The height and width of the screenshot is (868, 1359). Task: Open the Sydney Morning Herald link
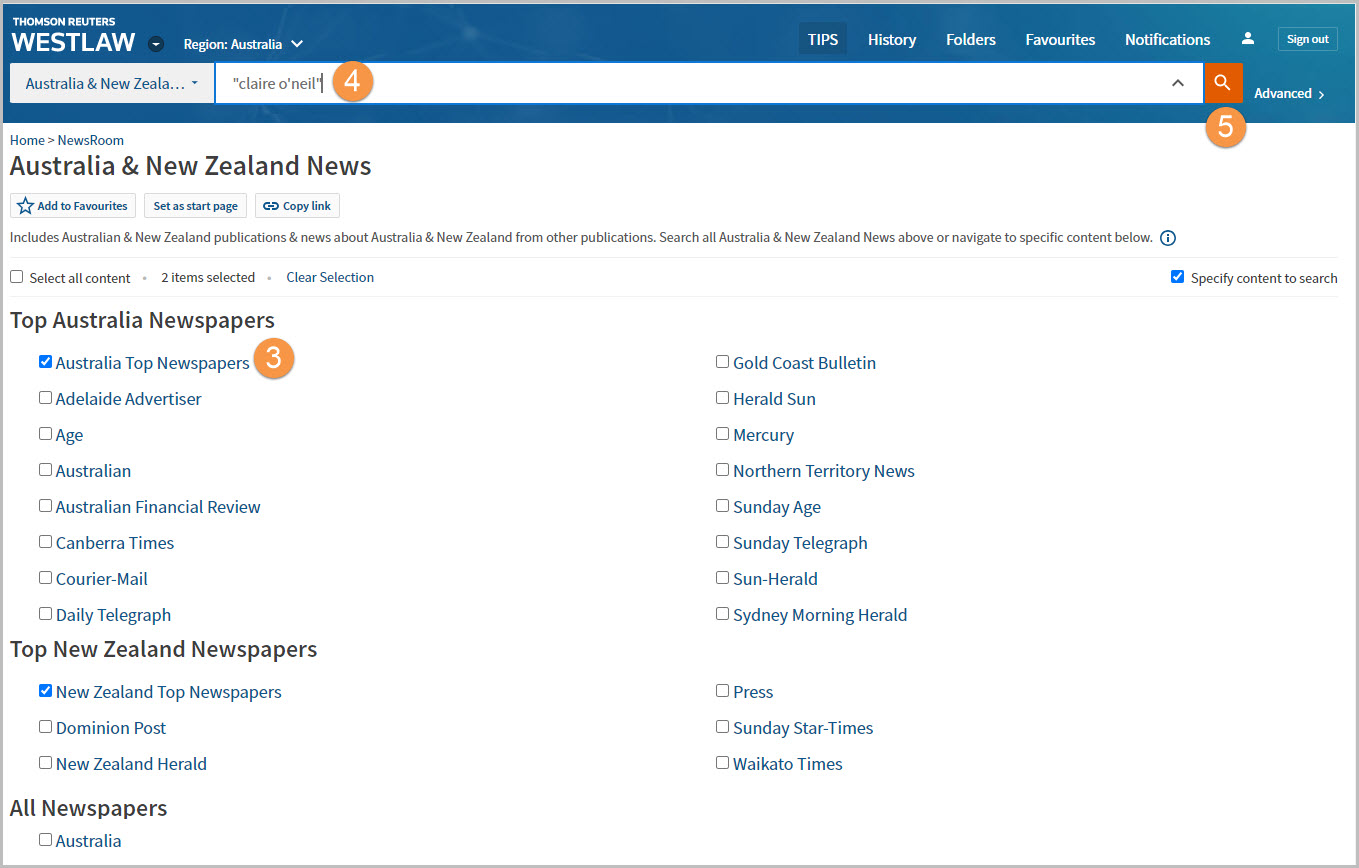point(820,615)
